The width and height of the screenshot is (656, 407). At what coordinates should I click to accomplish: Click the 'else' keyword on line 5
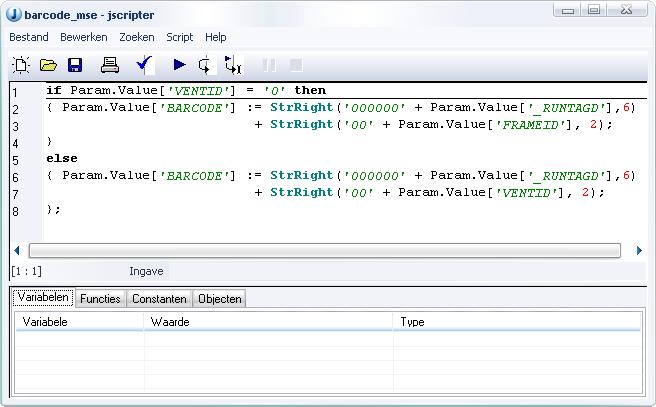point(62,159)
